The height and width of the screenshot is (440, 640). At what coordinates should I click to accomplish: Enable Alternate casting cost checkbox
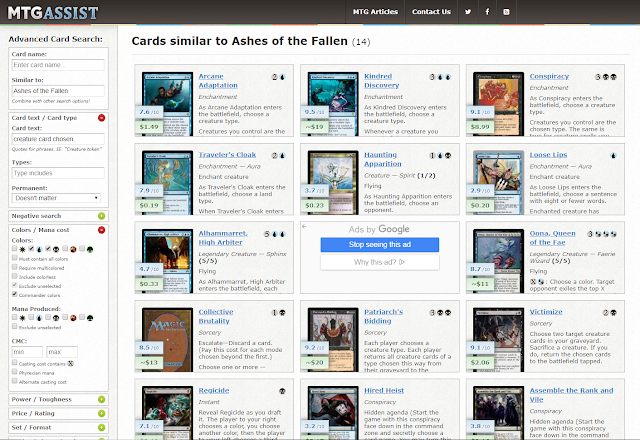[15, 380]
